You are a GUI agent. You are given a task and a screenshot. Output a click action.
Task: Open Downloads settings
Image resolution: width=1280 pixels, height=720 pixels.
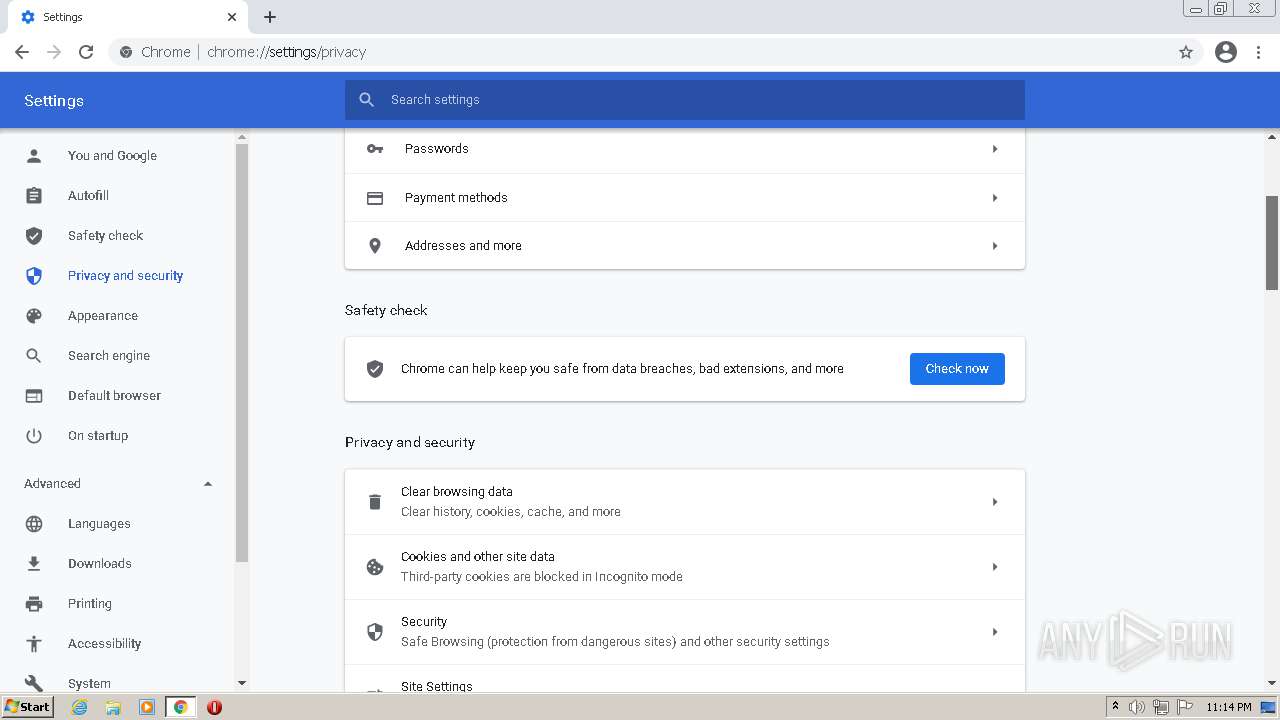100,564
